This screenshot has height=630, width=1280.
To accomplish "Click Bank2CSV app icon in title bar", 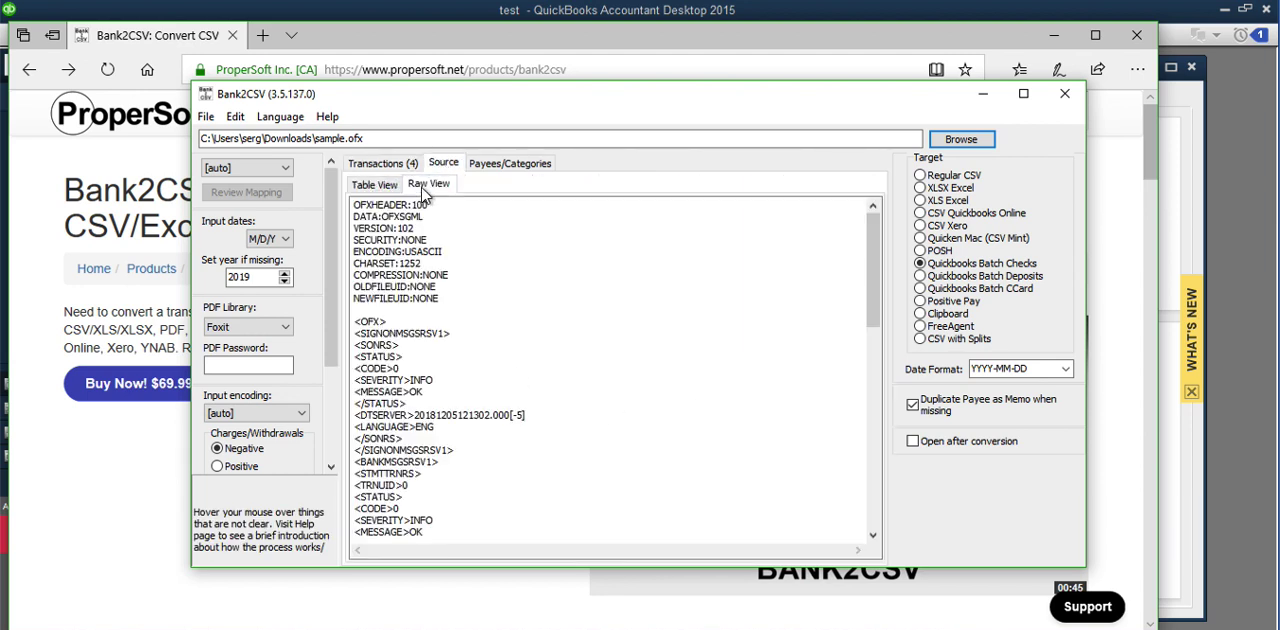I will [x=205, y=94].
